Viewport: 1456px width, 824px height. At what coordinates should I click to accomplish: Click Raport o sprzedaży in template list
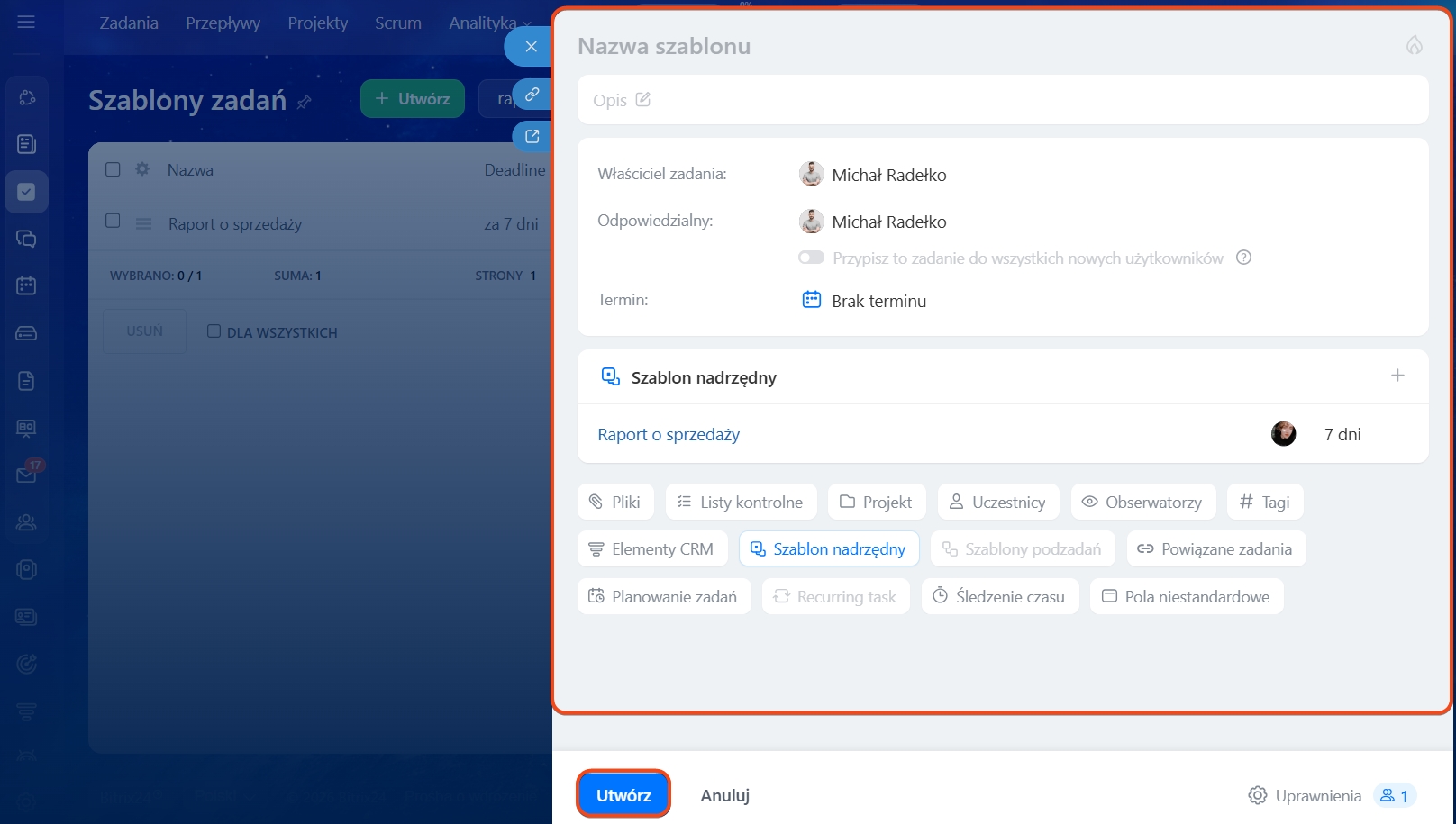[235, 224]
